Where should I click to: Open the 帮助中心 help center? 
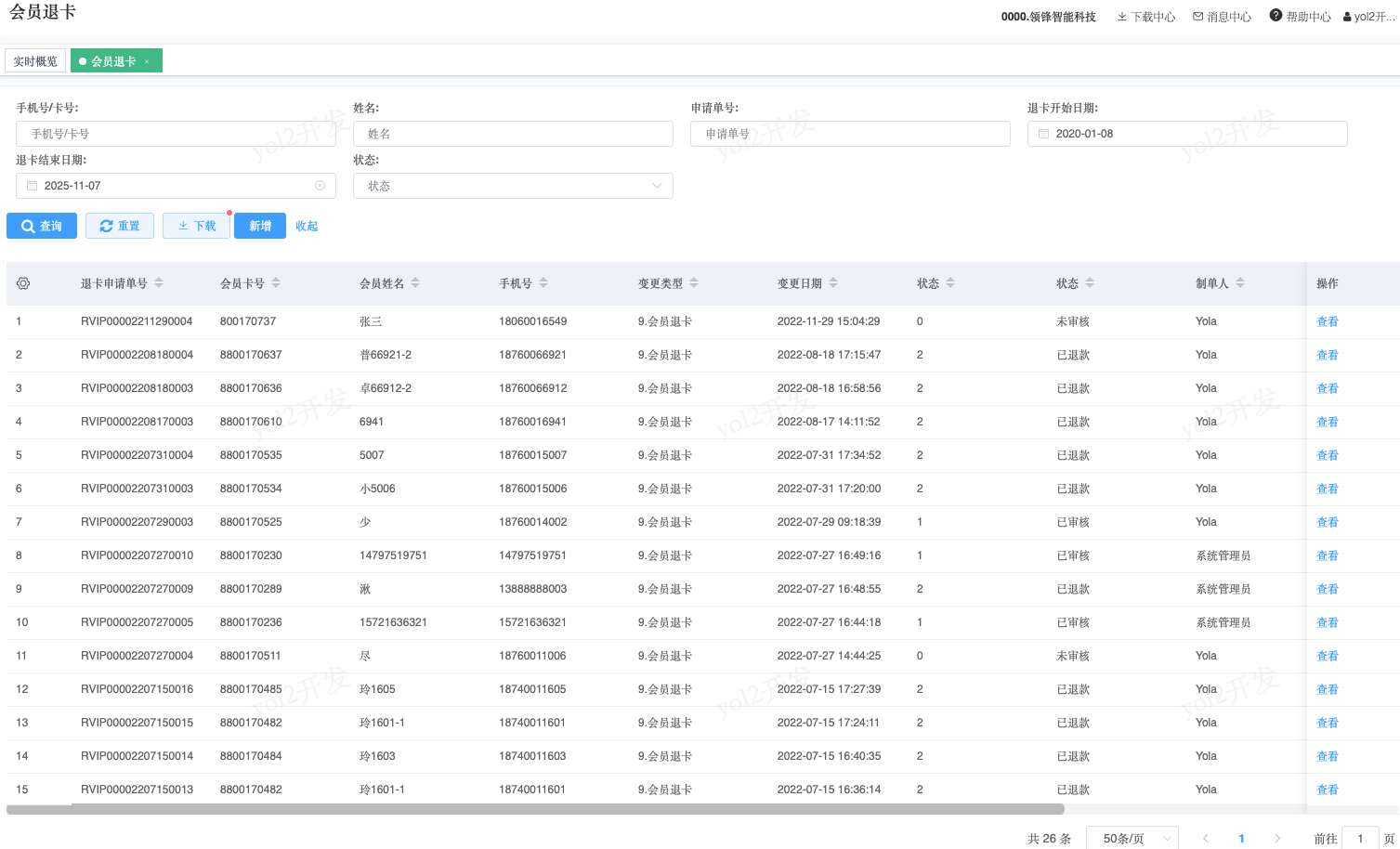tap(1300, 17)
